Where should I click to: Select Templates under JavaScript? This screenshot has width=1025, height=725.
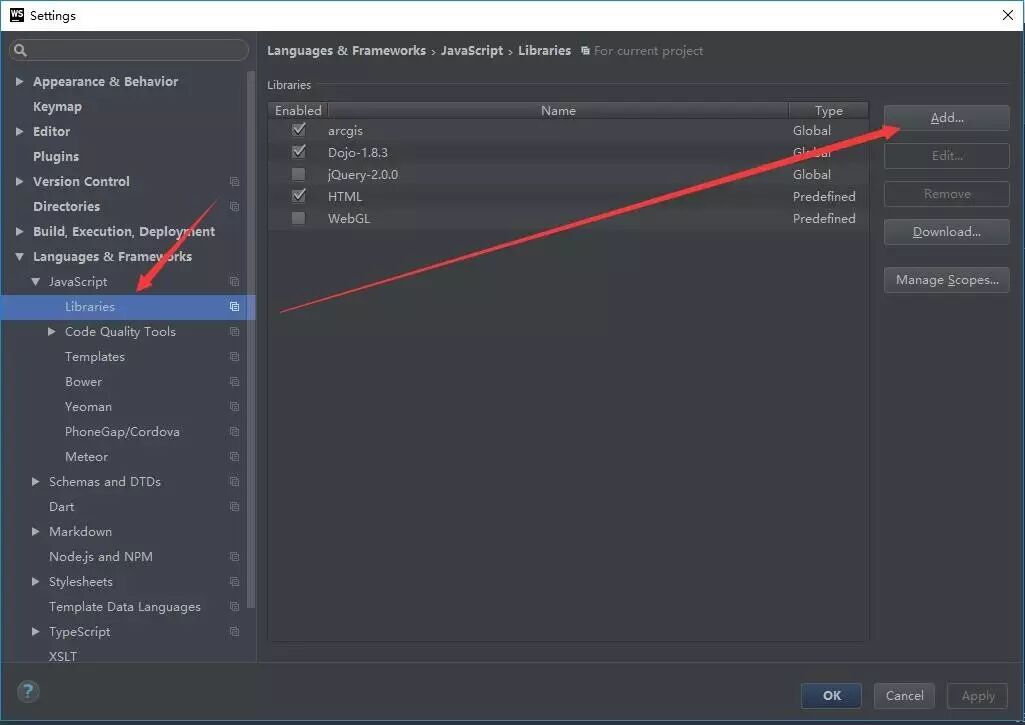click(x=95, y=357)
